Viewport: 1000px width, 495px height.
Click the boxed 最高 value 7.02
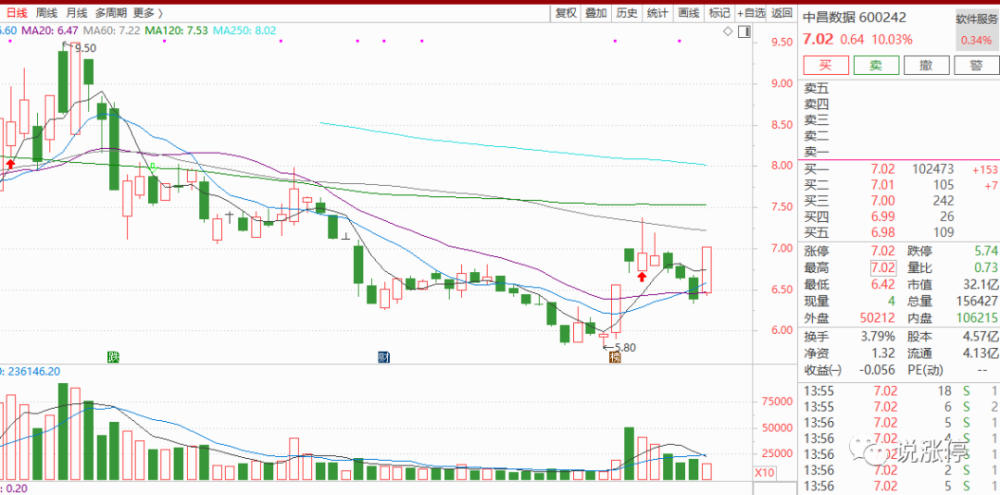[883, 267]
